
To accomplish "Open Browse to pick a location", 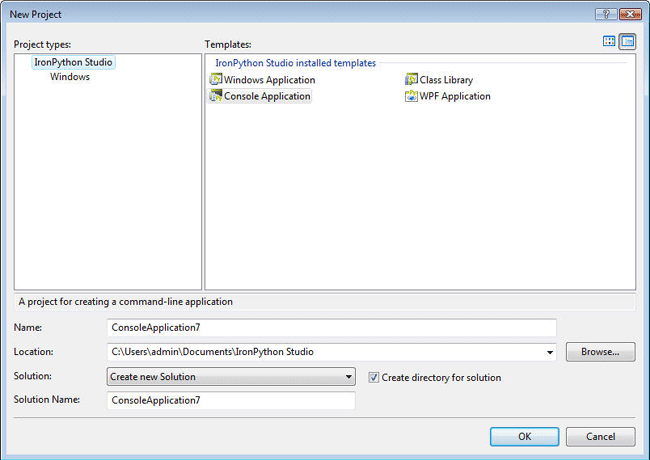I will 600,352.
